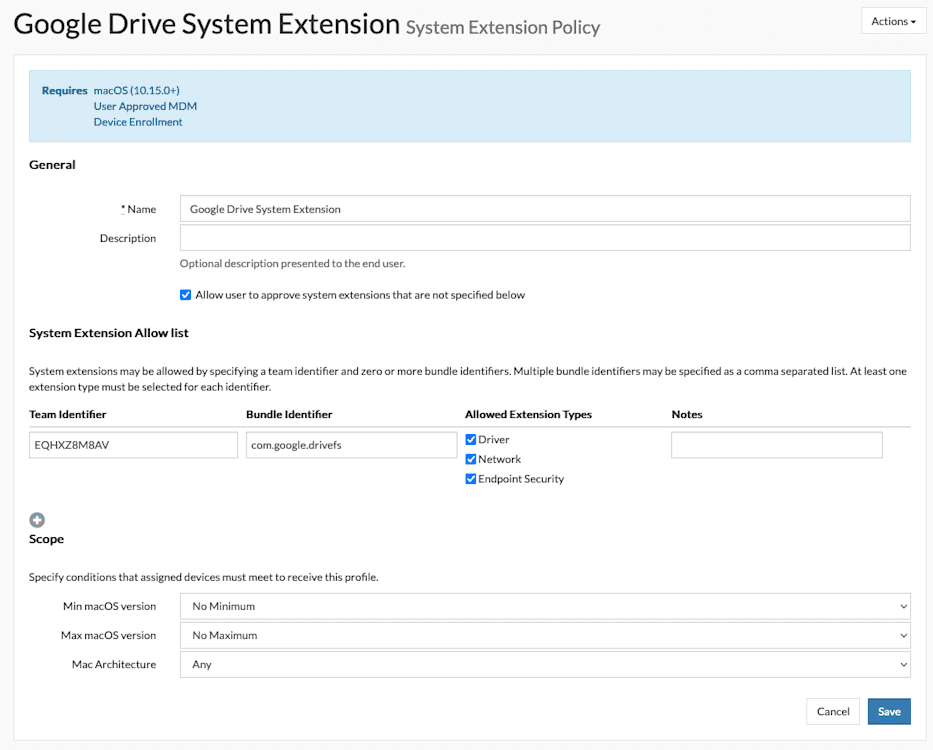Click the Bundle Identifier field com.google.drivefs
The width and height of the screenshot is (933, 750).
pyautogui.click(x=352, y=445)
